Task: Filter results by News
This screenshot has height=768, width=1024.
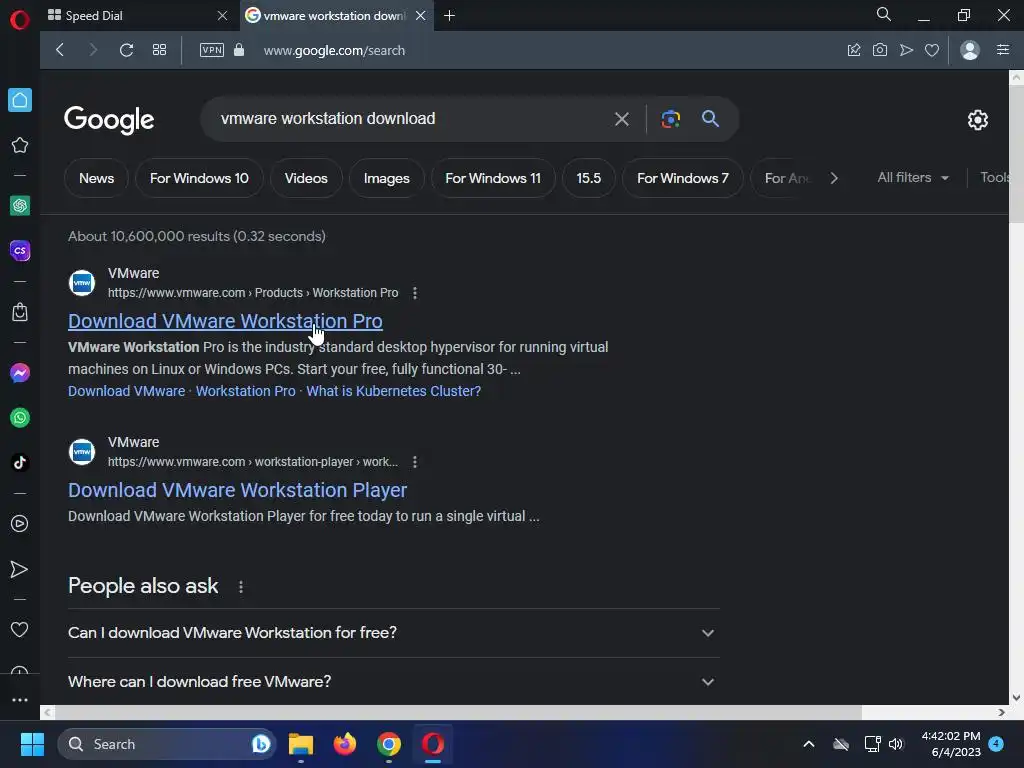Action: tap(97, 178)
